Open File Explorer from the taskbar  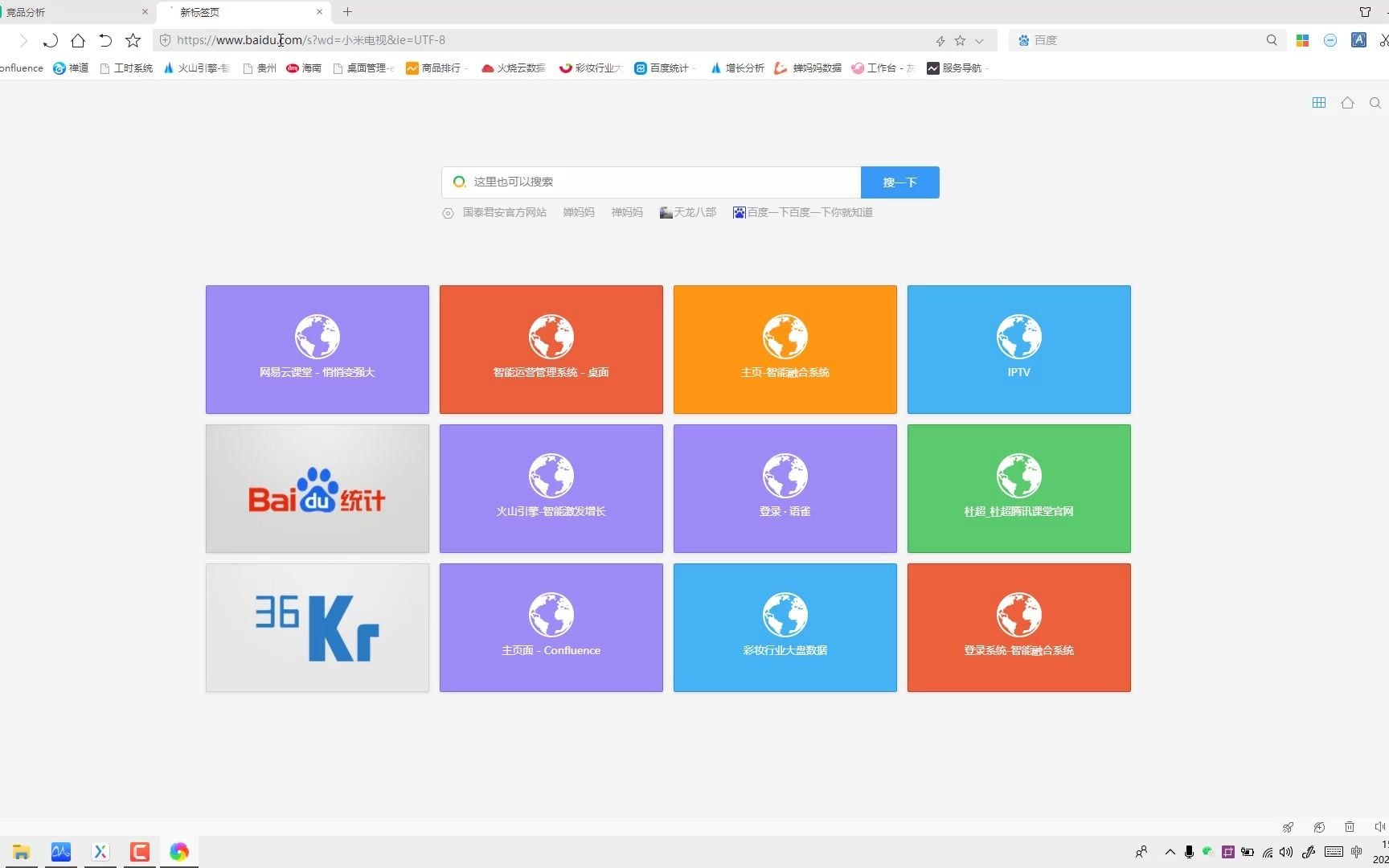[x=21, y=852]
